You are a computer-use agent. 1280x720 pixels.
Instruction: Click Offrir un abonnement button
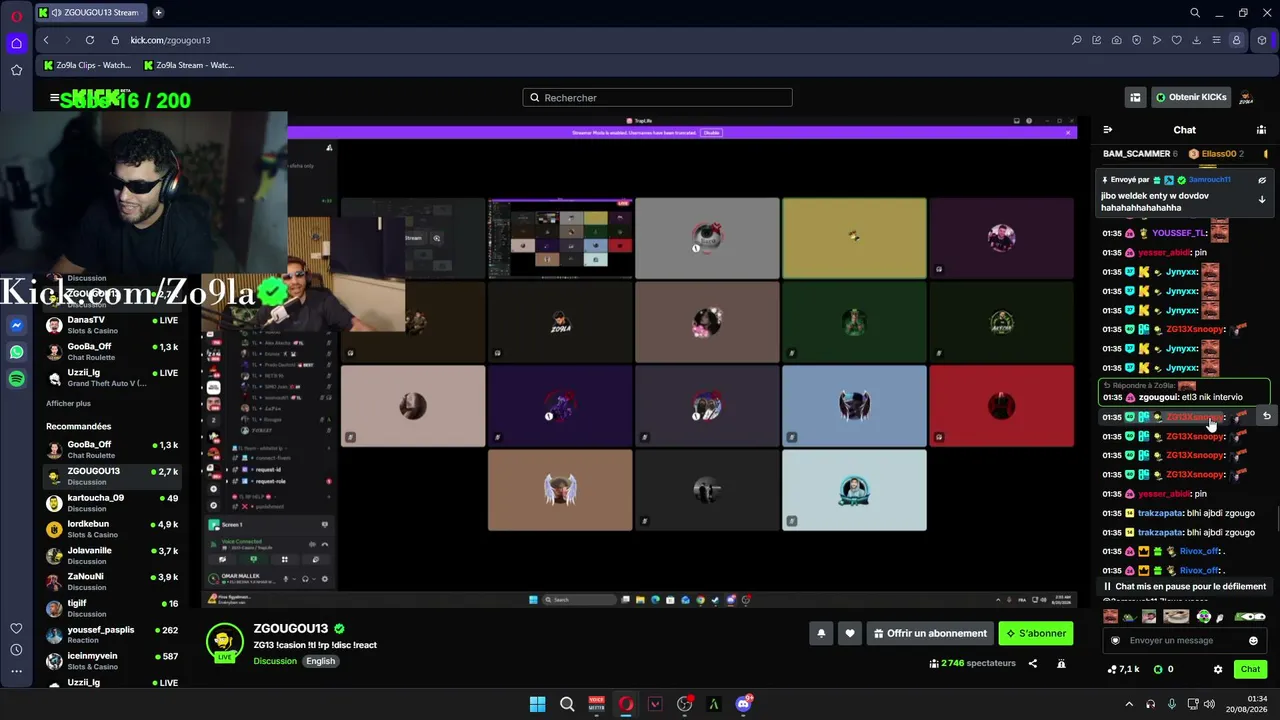coord(930,633)
